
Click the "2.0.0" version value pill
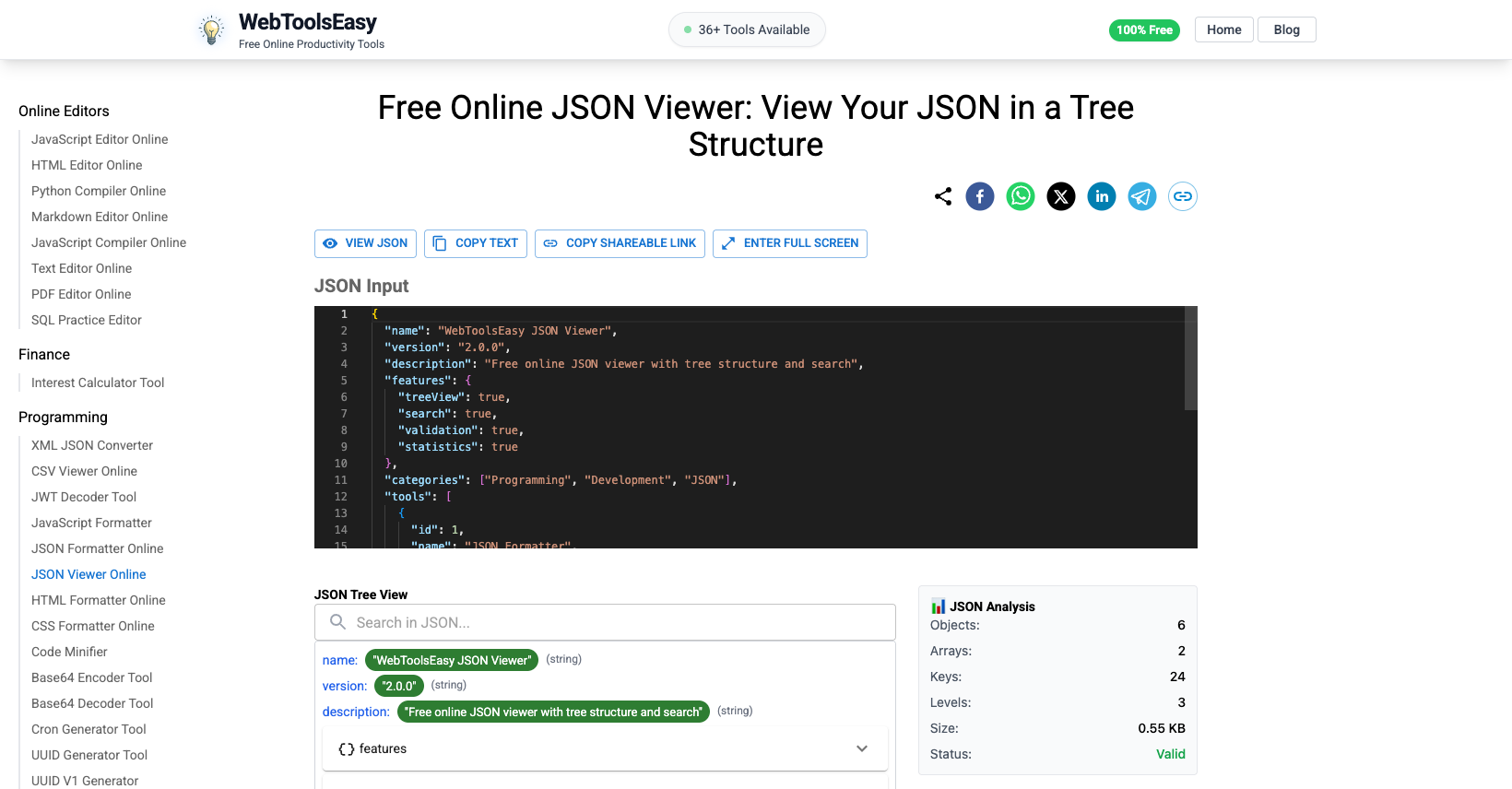tap(399, 686)
